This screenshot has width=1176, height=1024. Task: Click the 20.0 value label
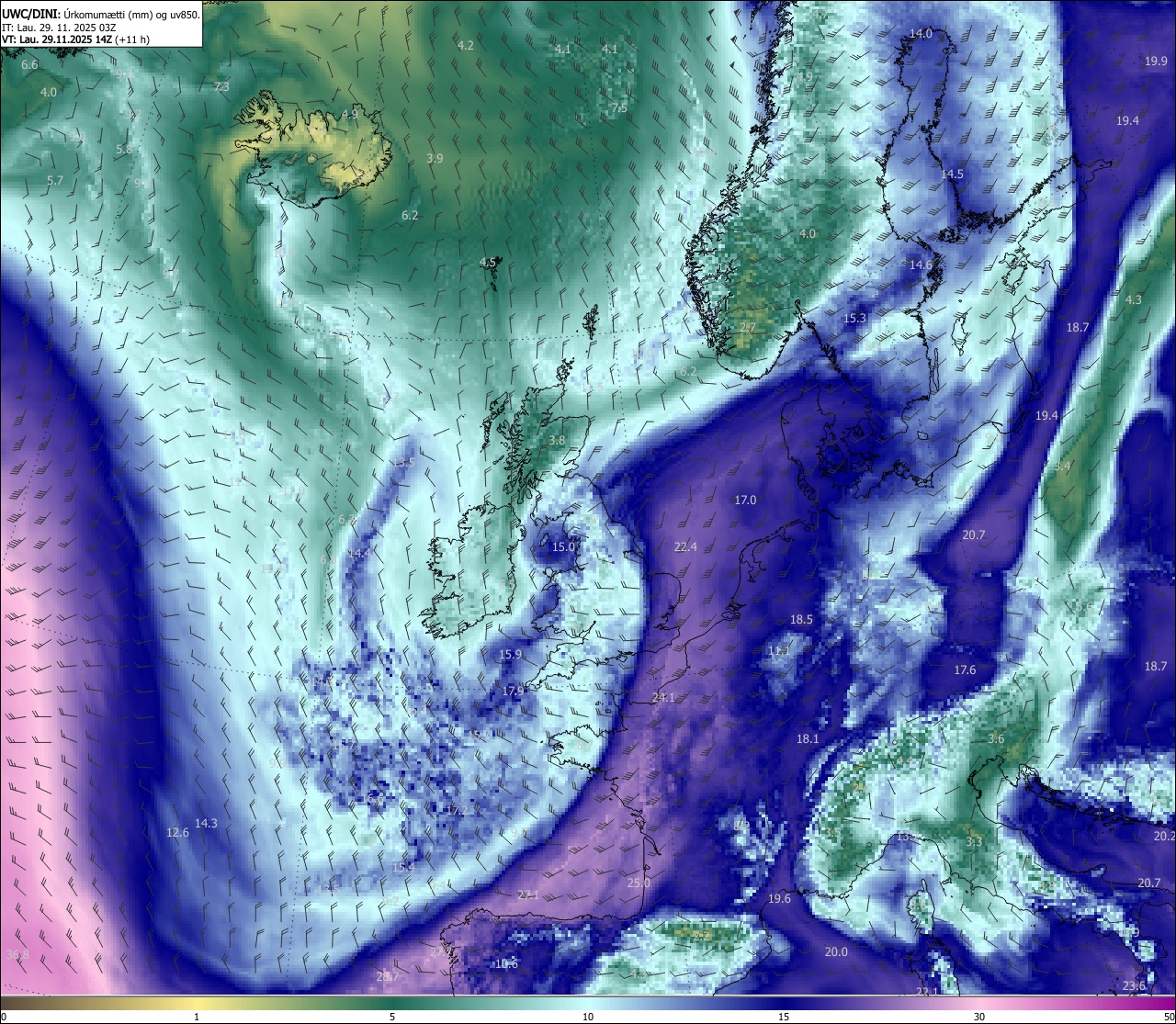(x=836, y=951)
